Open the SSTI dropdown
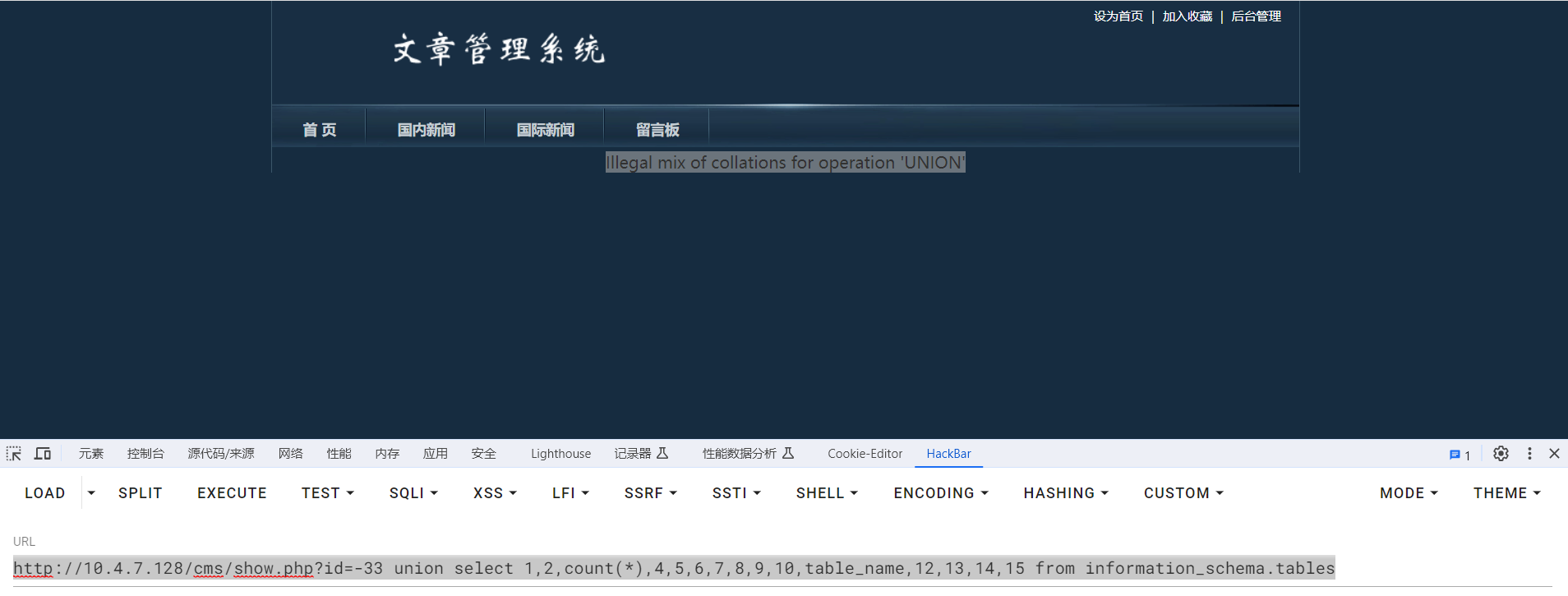The width and height of the screenshot is (1568, 596). [x=736, y=493]
